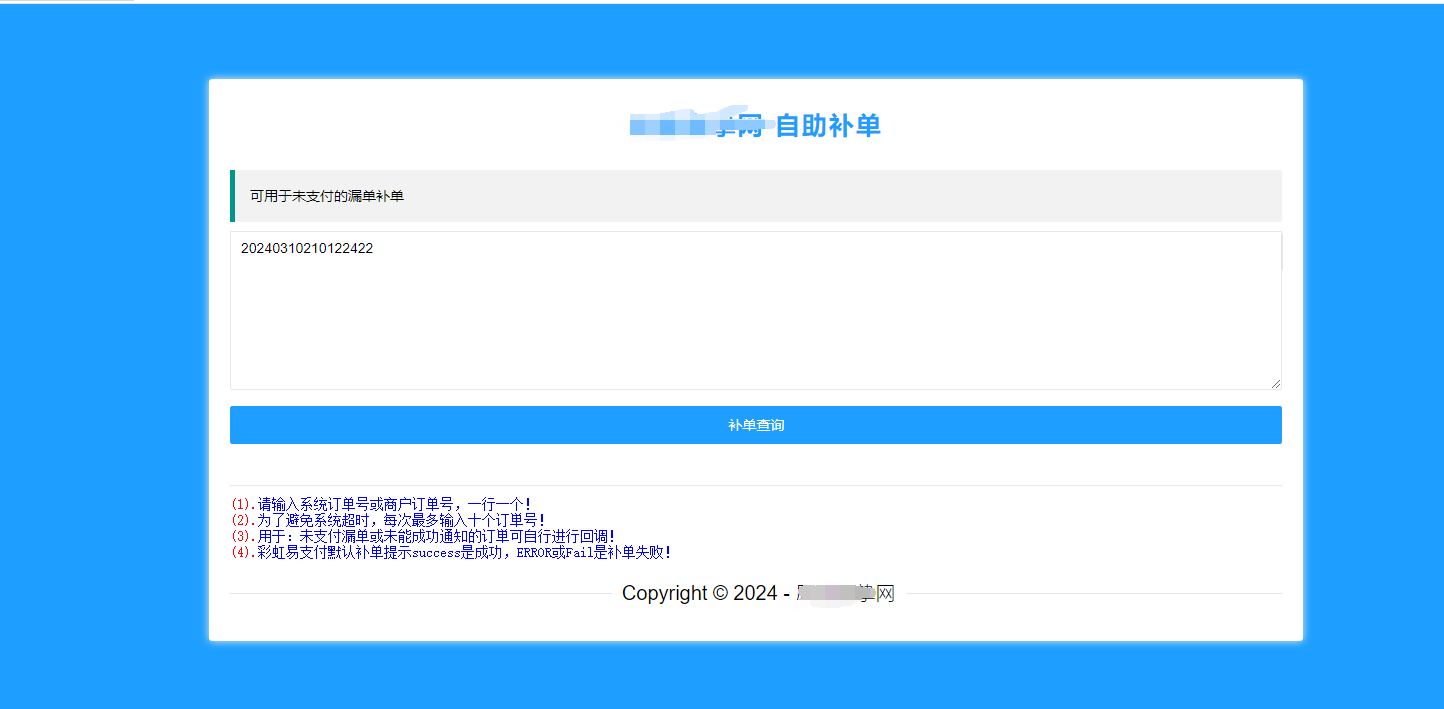The width and height of the screenshot is (1444, 709).
Task: Click the green accent bar on notice
Action: pos(232,196)
